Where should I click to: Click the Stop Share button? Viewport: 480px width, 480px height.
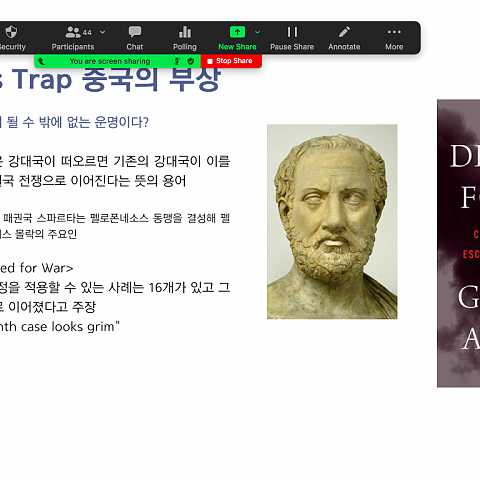pyautogui.click(x=231, y=61)
